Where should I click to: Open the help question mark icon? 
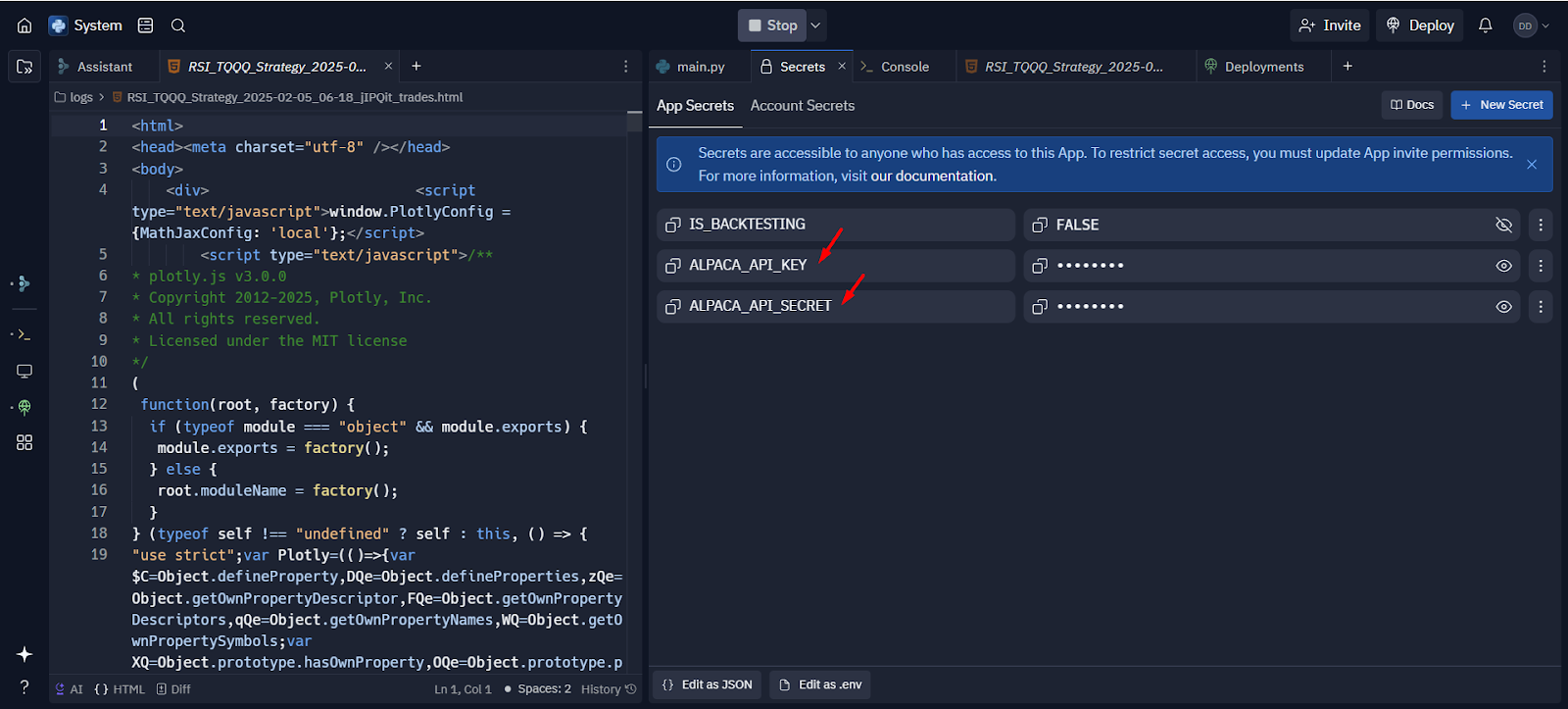pyautogui.click(x=24, y=686)
